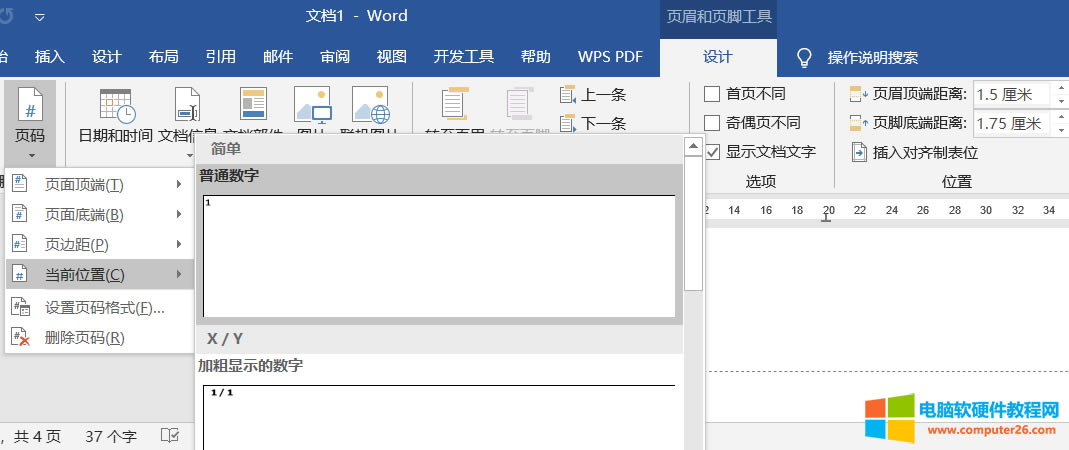Enable the 首页不同 checkbox
The image size is (1069, 450).
click(713, 94)
